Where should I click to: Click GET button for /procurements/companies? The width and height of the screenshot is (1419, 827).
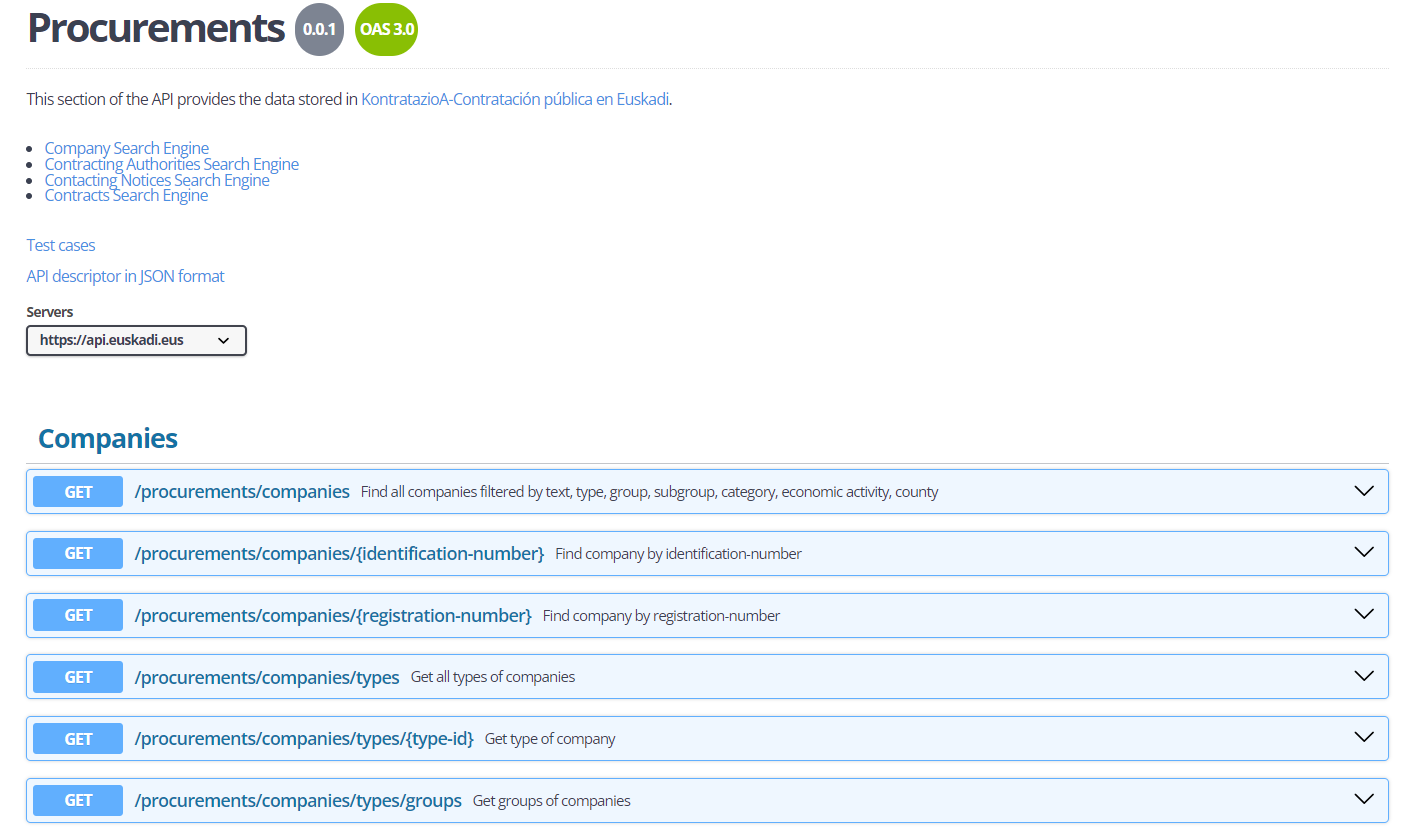[x=78, y=492]
